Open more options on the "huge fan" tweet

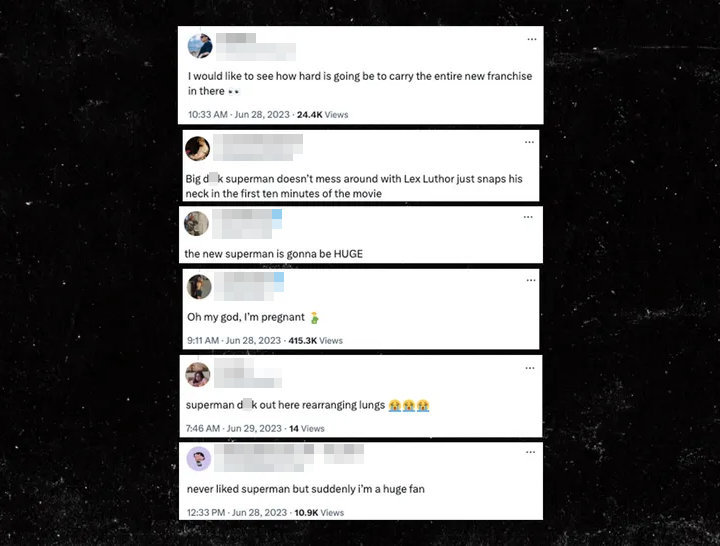[530, 452]
